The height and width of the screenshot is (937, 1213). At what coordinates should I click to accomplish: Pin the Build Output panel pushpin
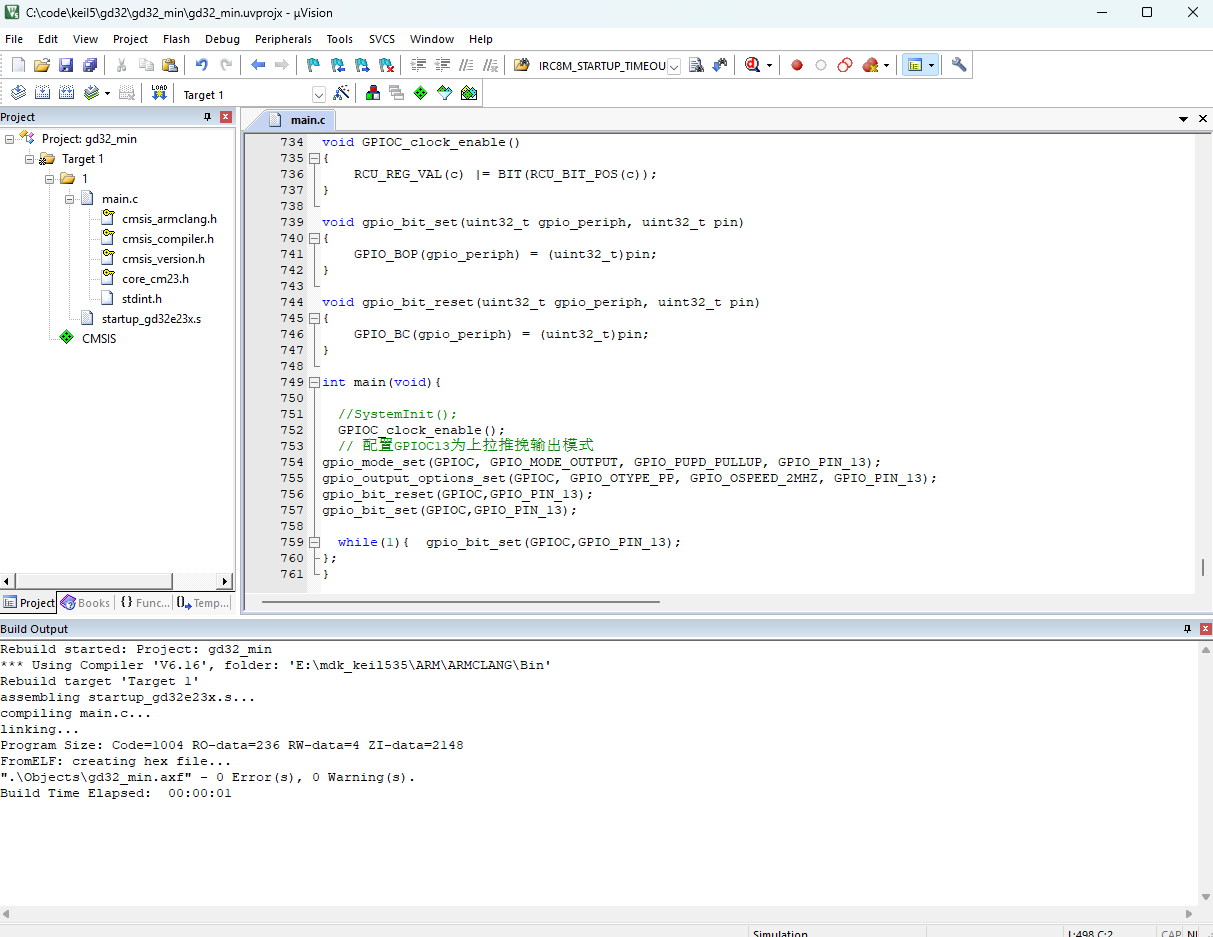coord(1187,629)
